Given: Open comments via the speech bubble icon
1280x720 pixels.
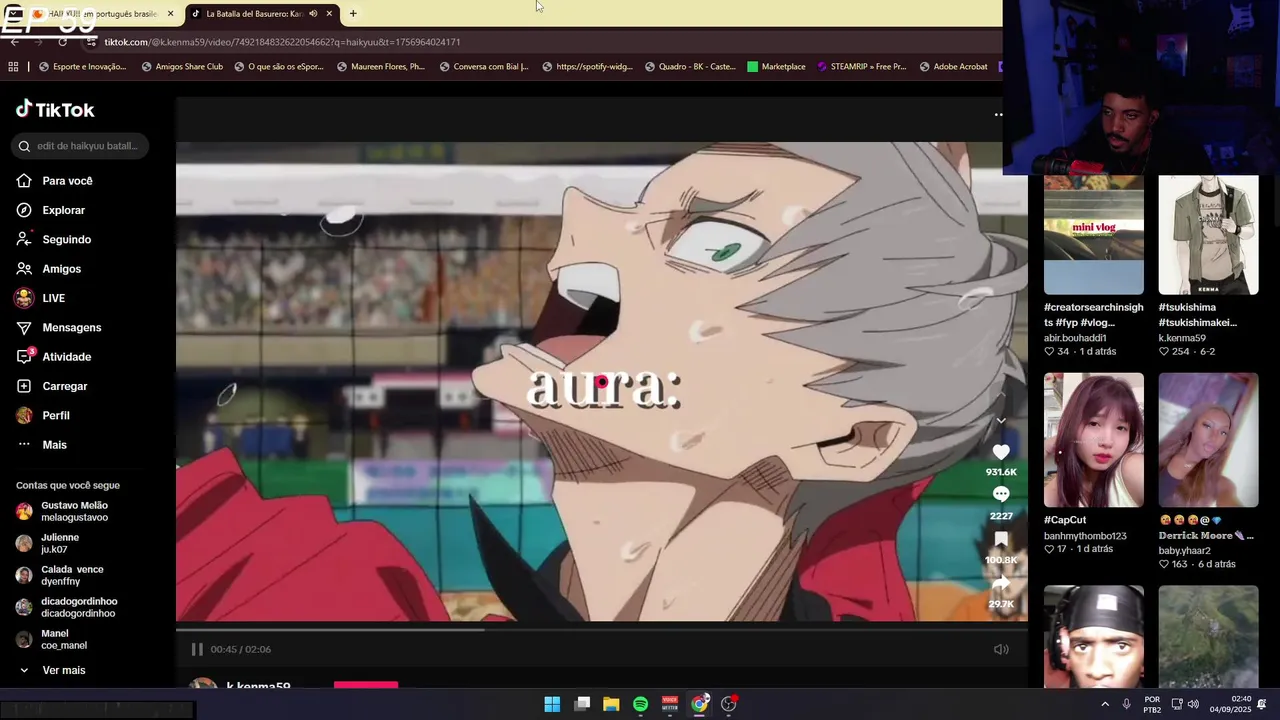Looking at the screenshot, I should 1001,494.
